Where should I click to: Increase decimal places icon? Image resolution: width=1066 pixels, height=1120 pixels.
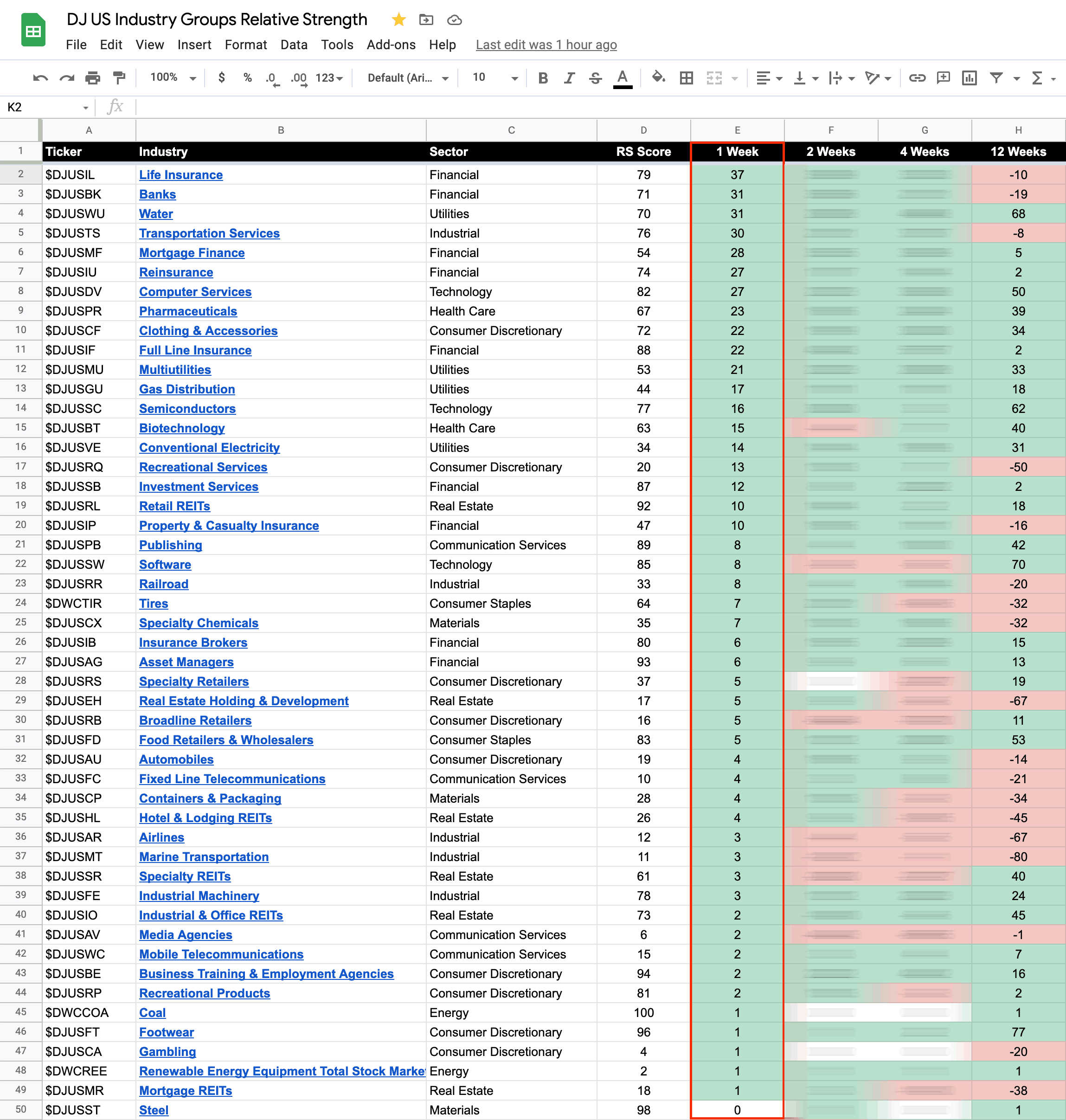[x=299, y=78]
